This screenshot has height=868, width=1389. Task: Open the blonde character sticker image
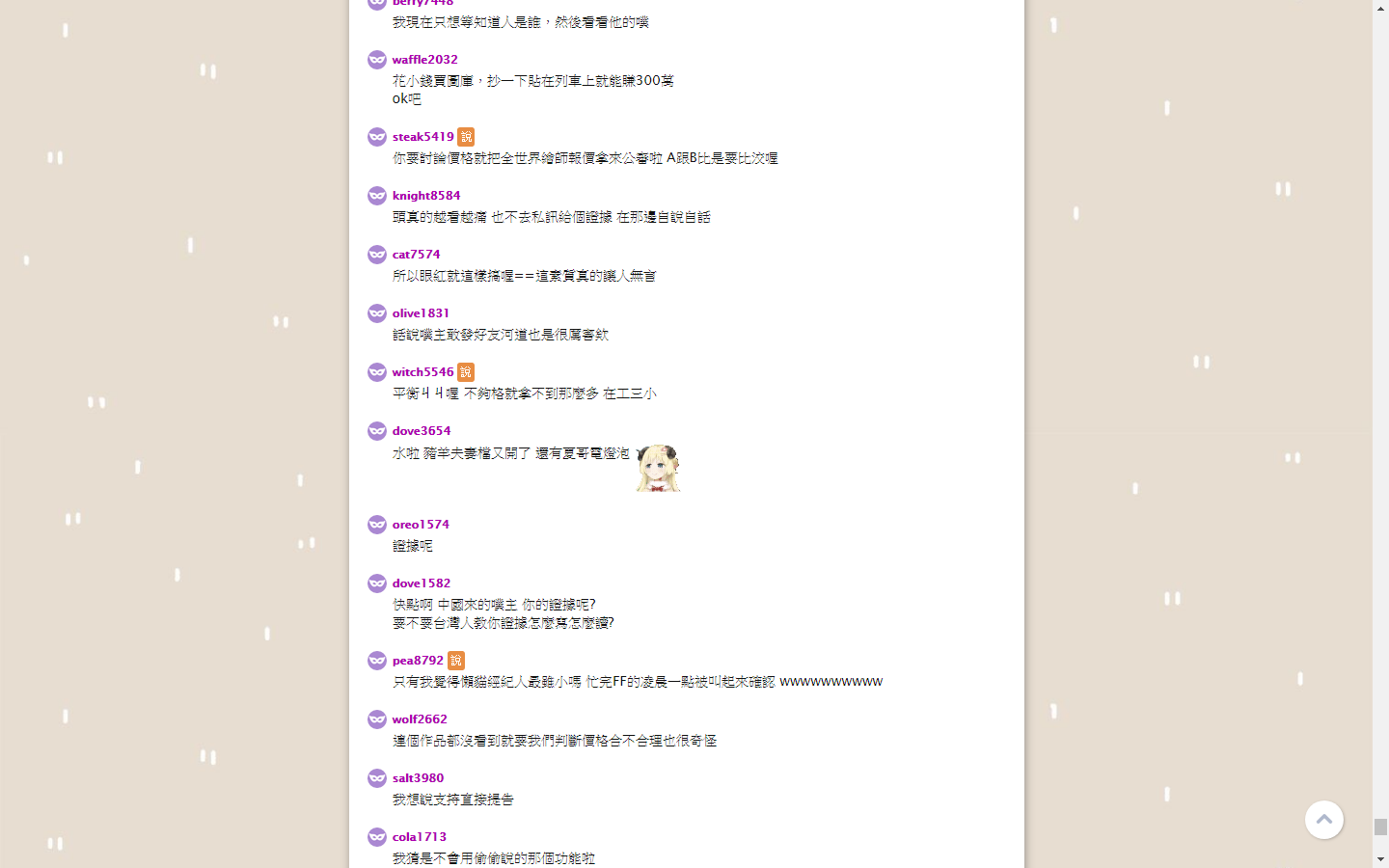tap(658, 468)
